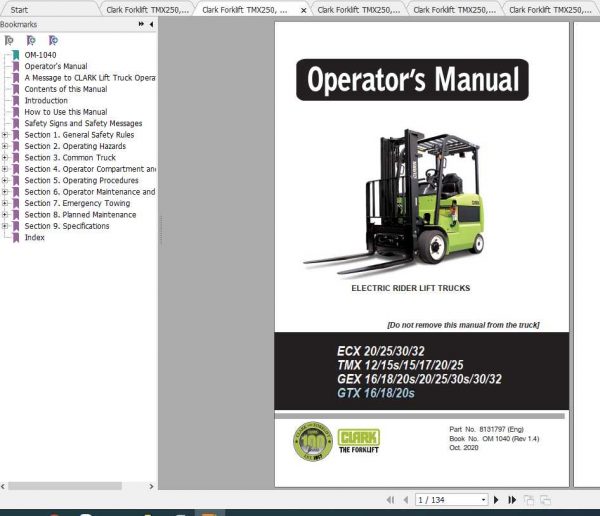Click the Operator's Manual title banner
This screenshot has width=600, height=516.
tap(412, 80)
